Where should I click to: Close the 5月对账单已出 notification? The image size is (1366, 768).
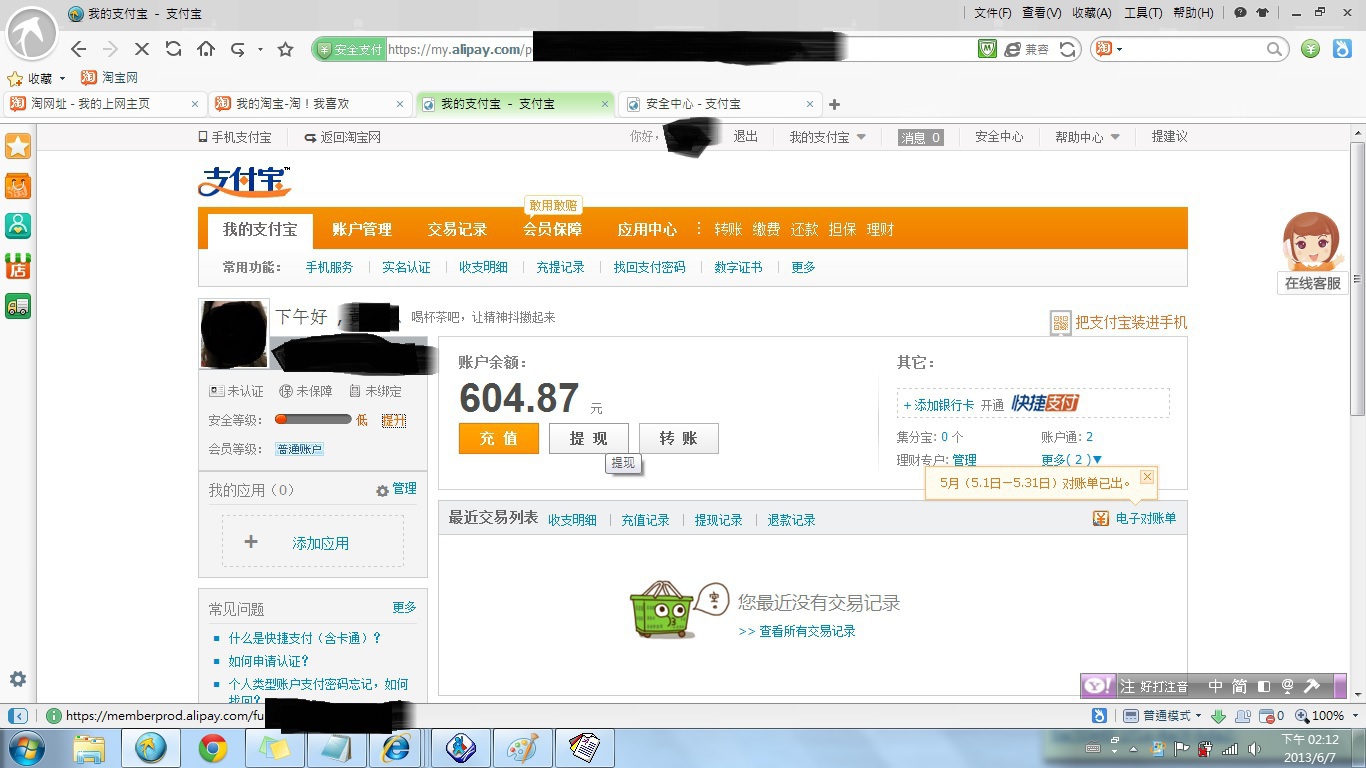pyautogui.click(x=1147, y=477)
